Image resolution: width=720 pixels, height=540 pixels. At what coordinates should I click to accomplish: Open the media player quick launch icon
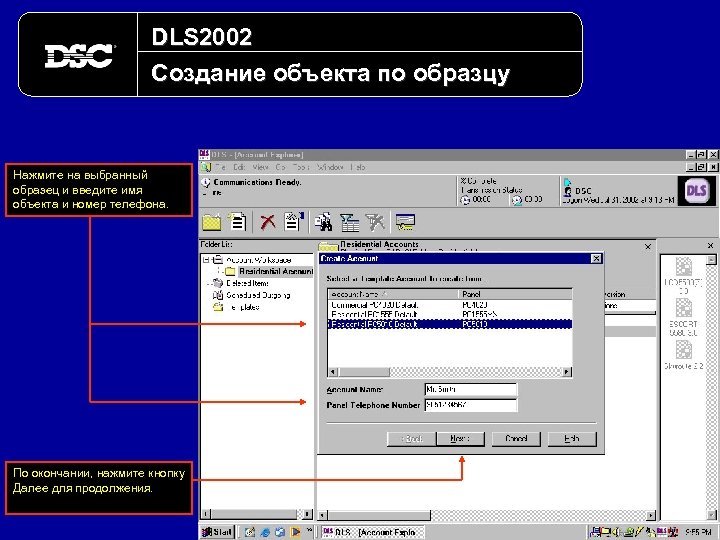pos(295,532)
